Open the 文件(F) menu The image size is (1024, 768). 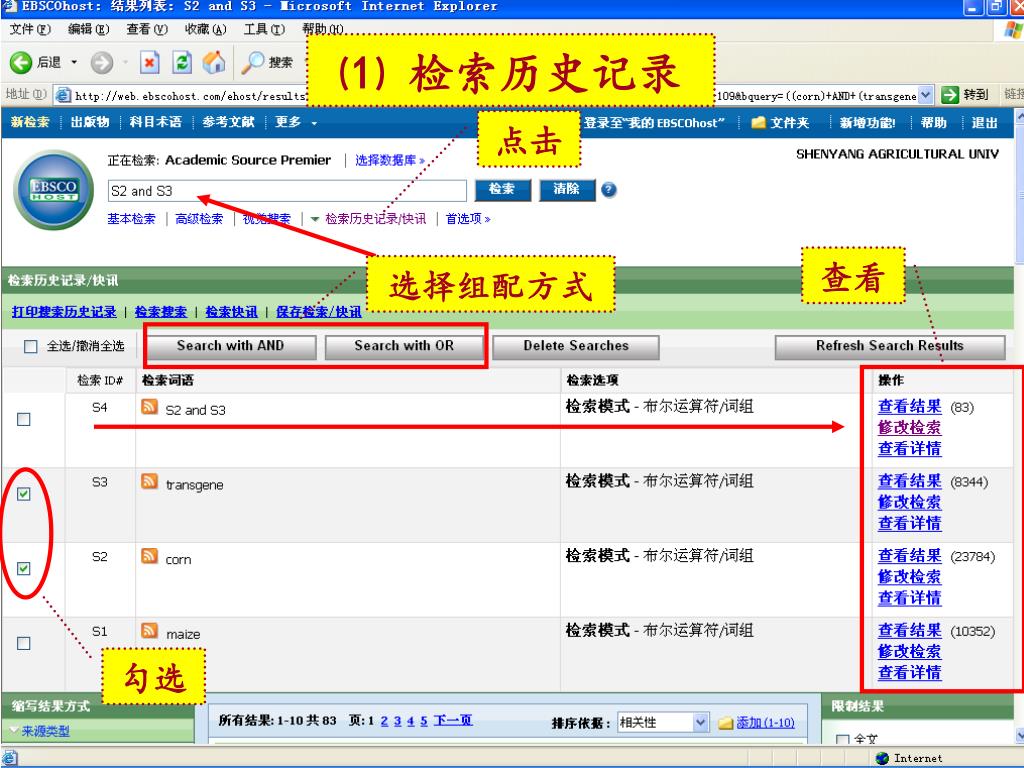(x=30, y=29)
